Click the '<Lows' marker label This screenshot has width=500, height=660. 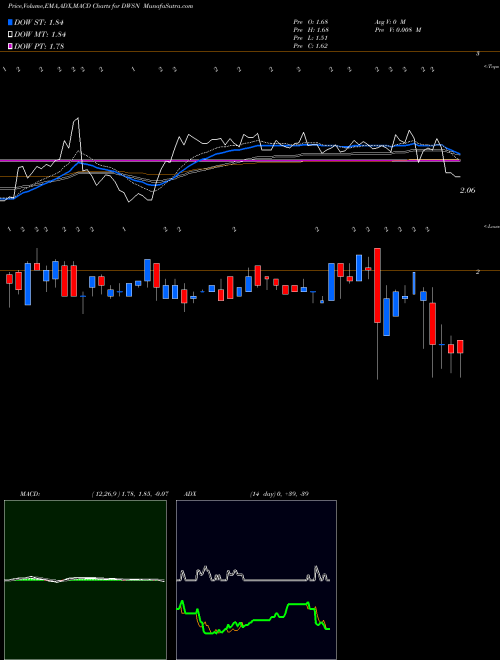[x=492, y=226]
